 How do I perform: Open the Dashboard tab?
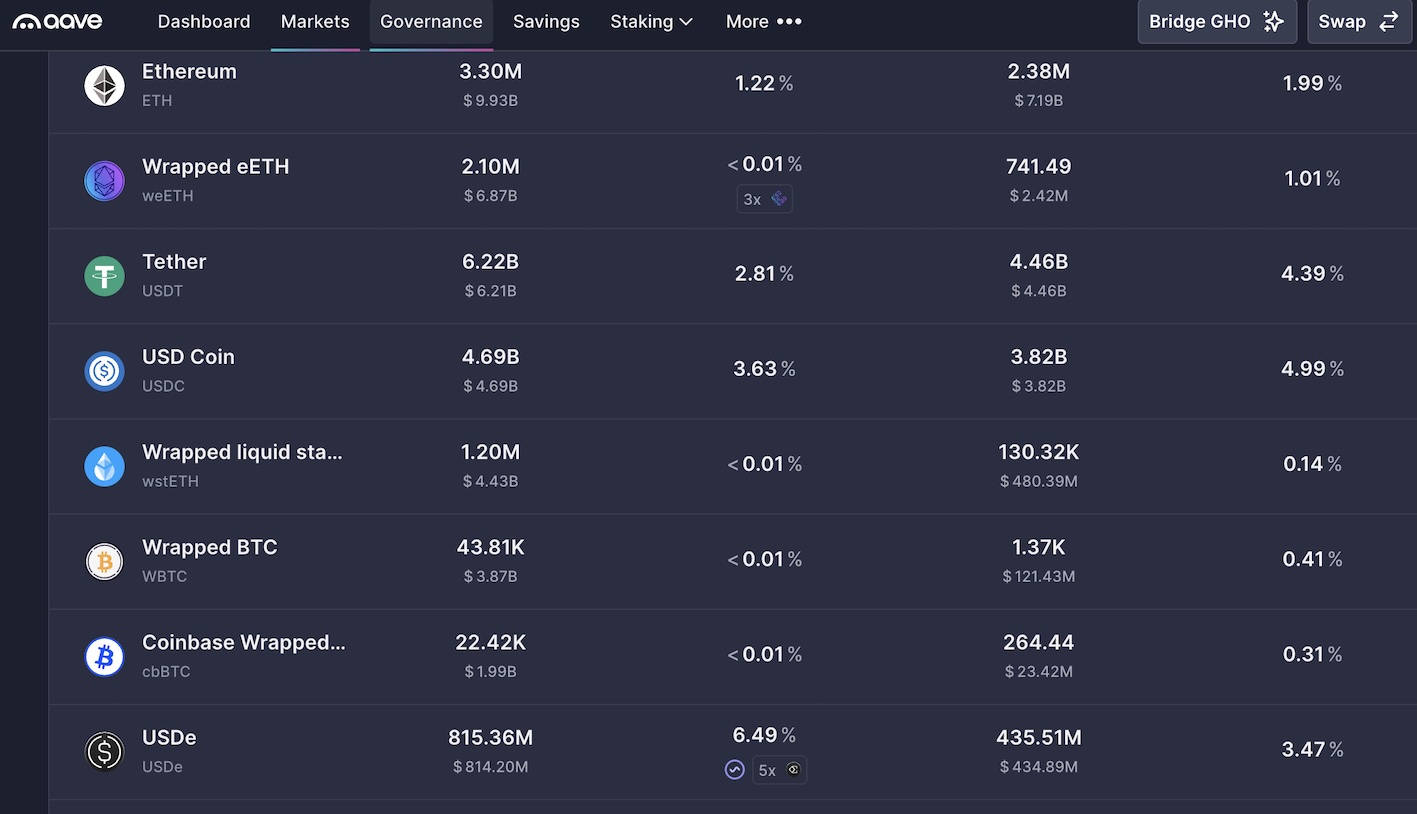pos(204,22)
